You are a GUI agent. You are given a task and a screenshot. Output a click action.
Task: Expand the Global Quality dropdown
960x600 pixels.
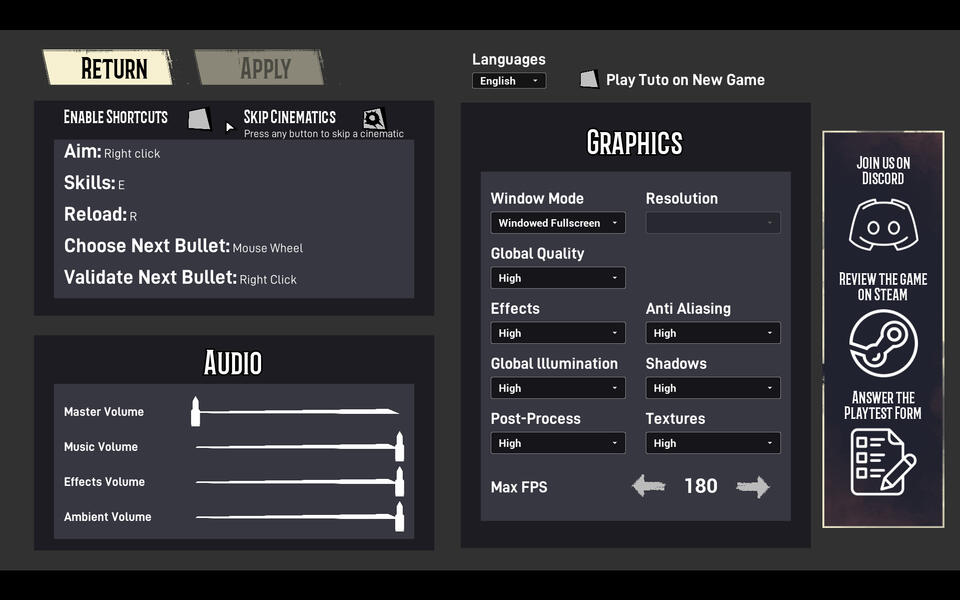pos(557,277)
